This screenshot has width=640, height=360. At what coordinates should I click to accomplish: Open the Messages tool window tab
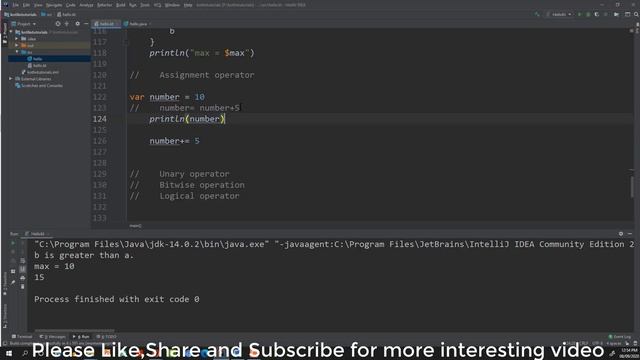(x=53, y=337)
